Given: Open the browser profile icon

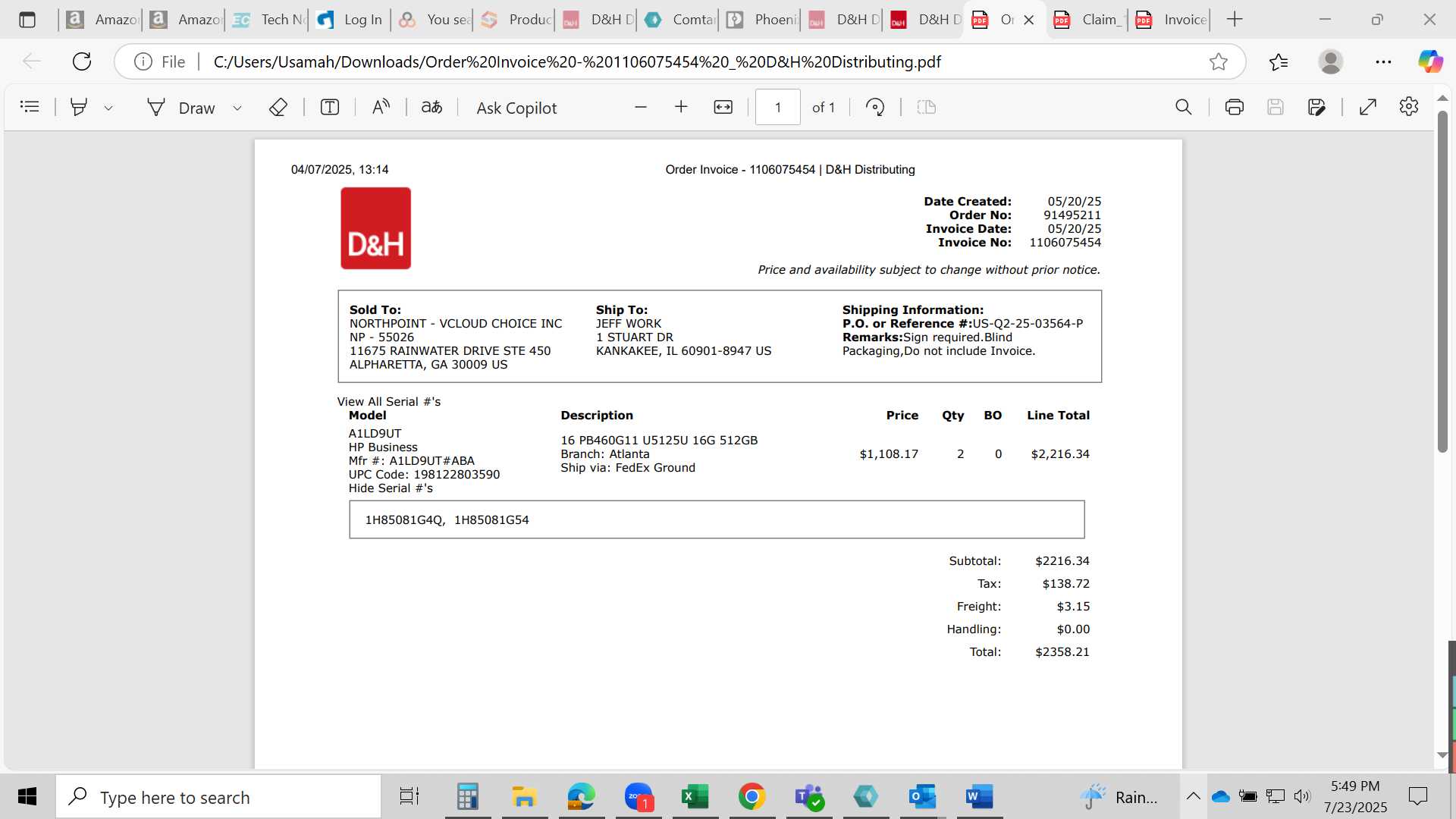Looking at the screenshot, I should 1331,61.
